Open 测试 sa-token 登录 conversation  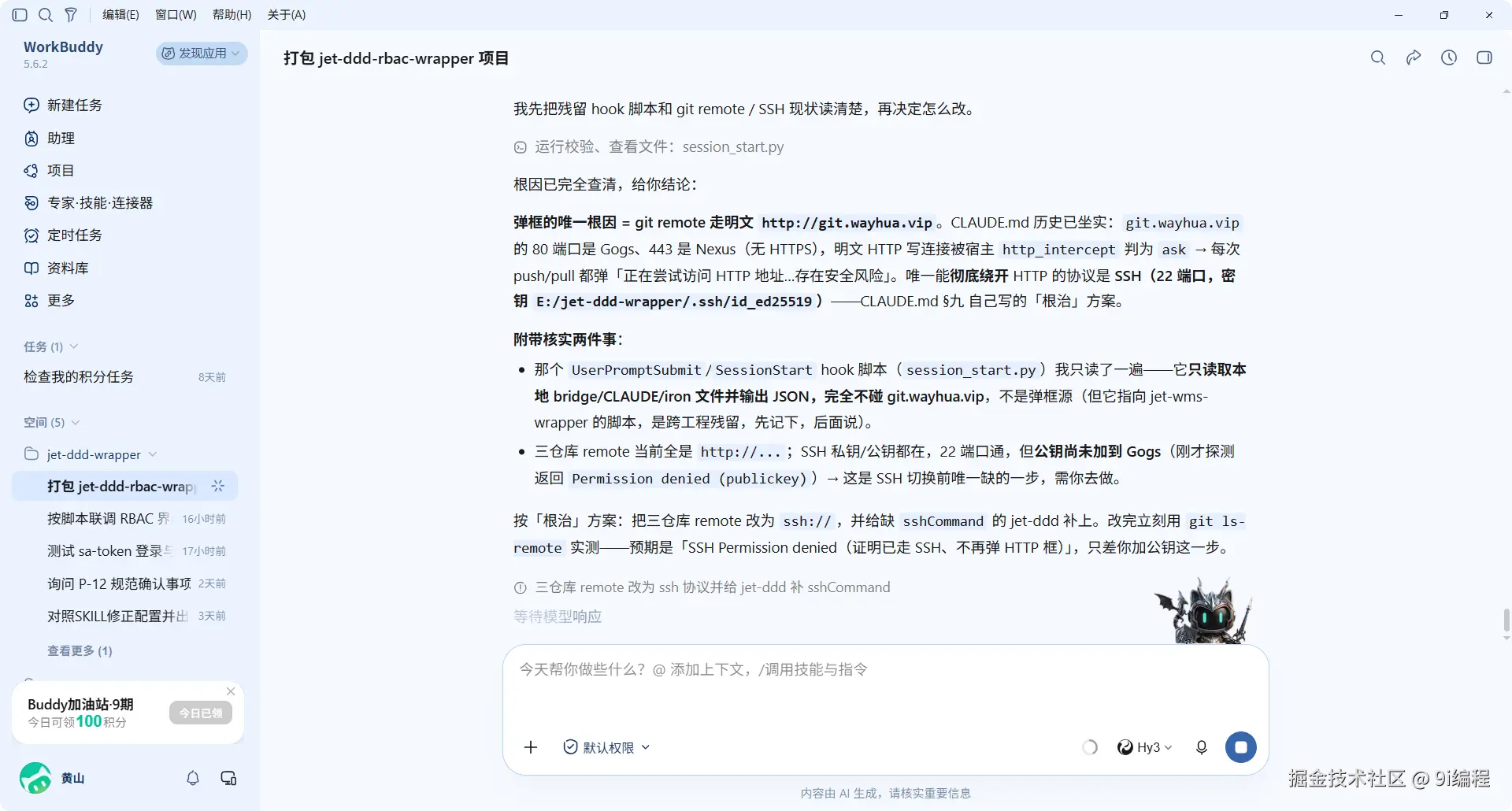(x=124, y=550)
